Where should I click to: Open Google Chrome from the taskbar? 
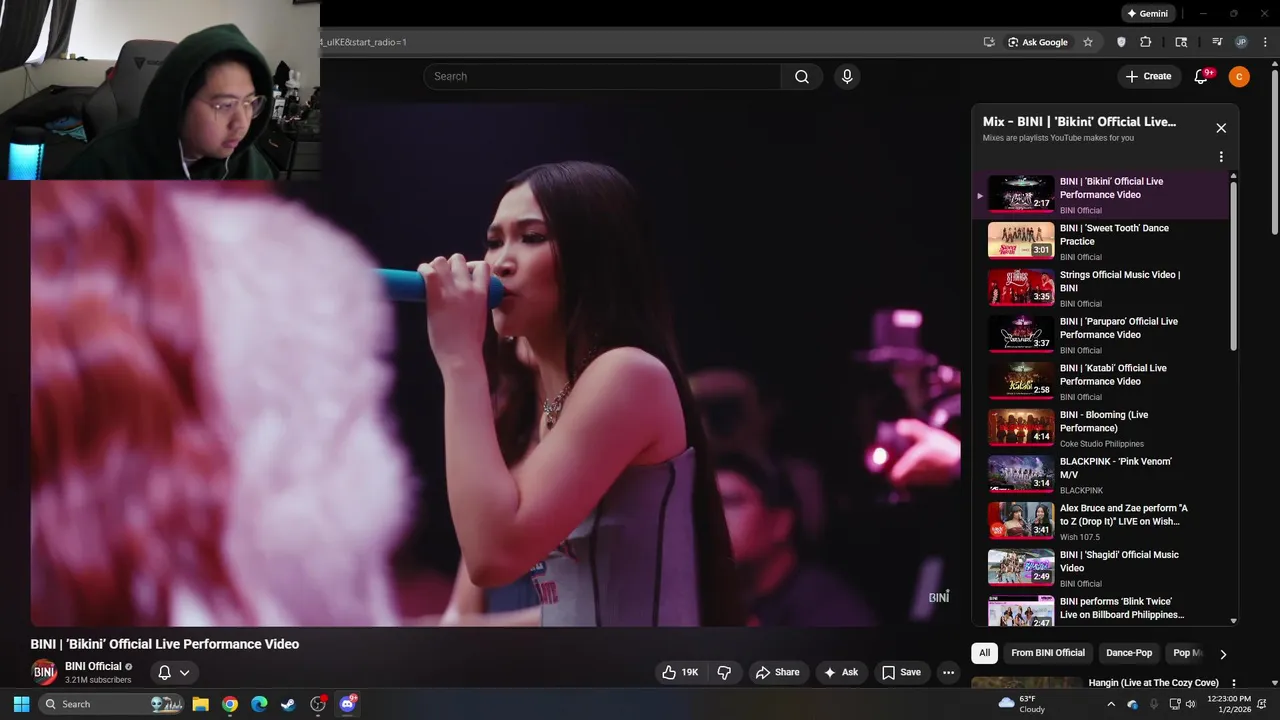tap(230, 704)
